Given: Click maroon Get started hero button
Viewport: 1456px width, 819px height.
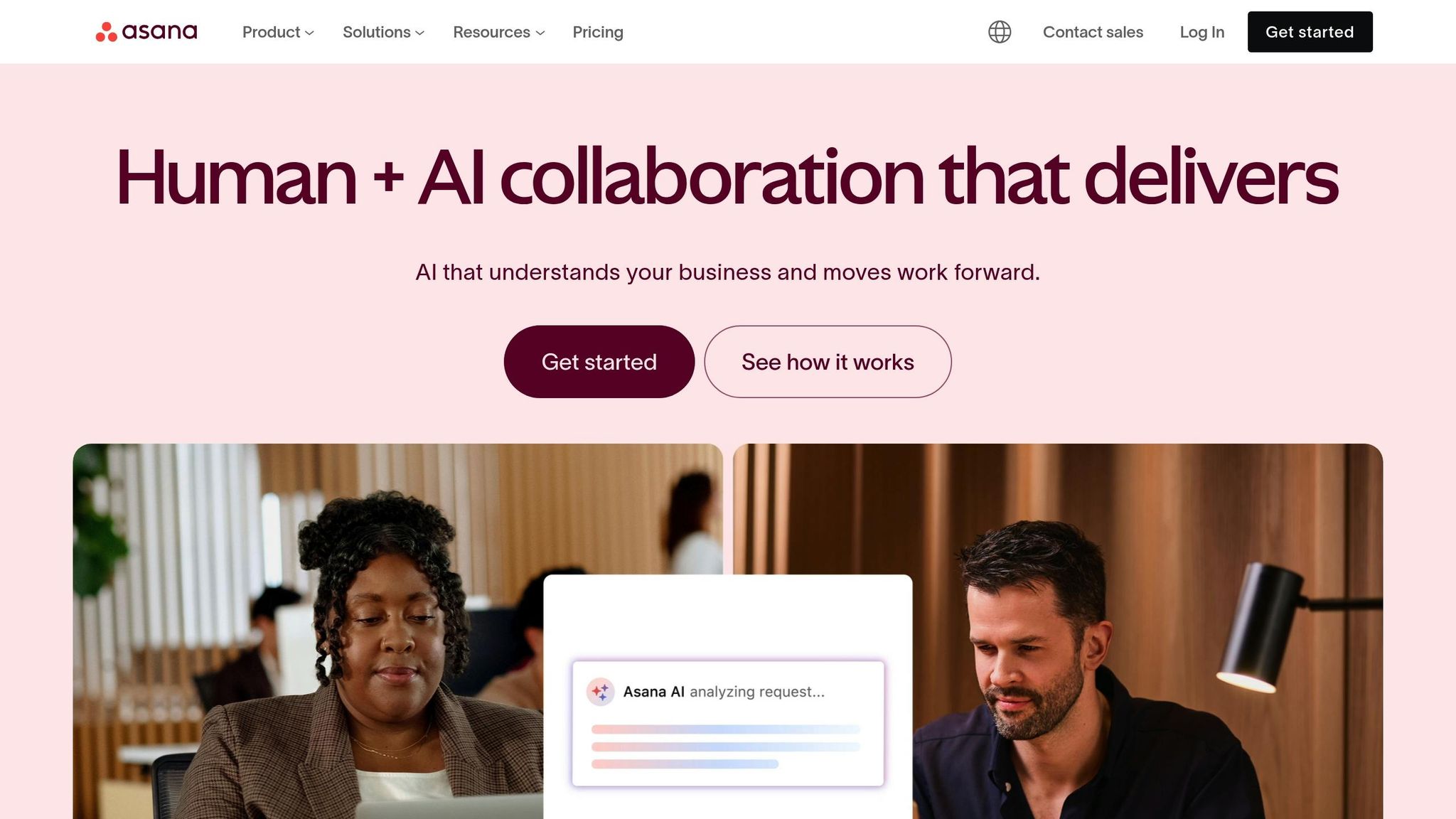Looking at the screenshot, I should point(599,362).
